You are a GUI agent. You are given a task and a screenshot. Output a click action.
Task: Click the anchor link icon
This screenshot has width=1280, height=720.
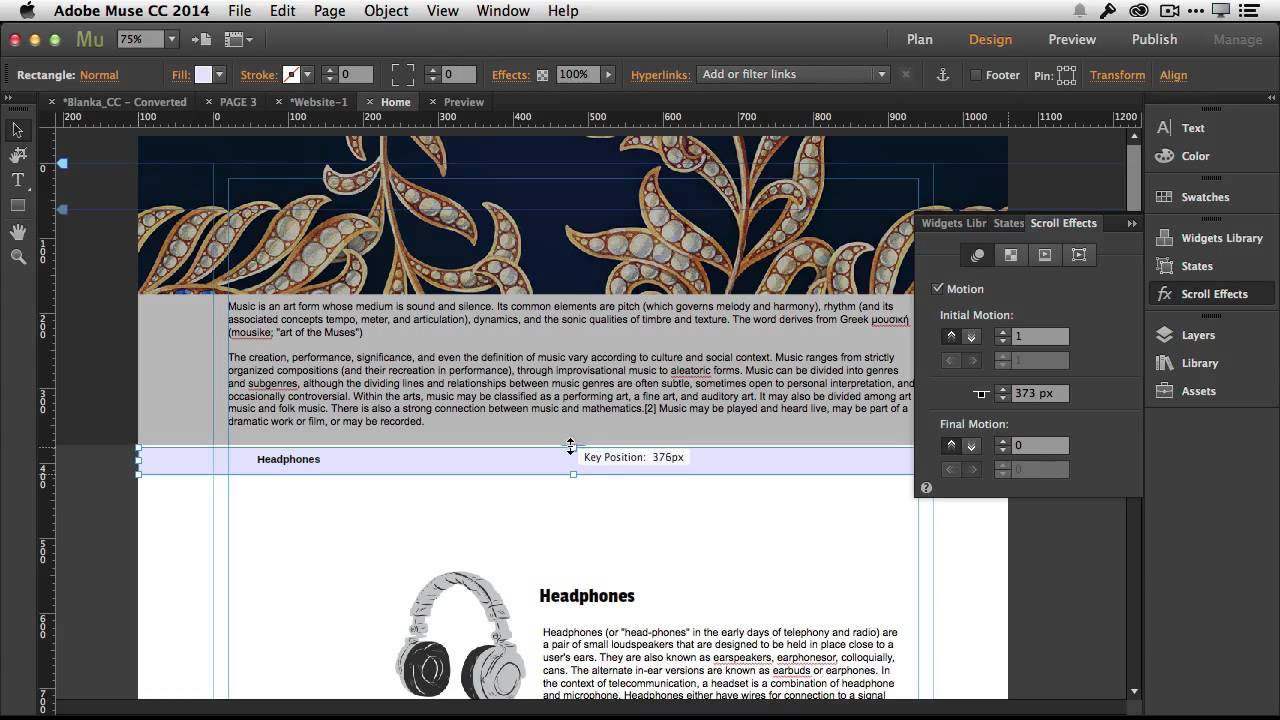pyautogui.click(x=941, y=75)
